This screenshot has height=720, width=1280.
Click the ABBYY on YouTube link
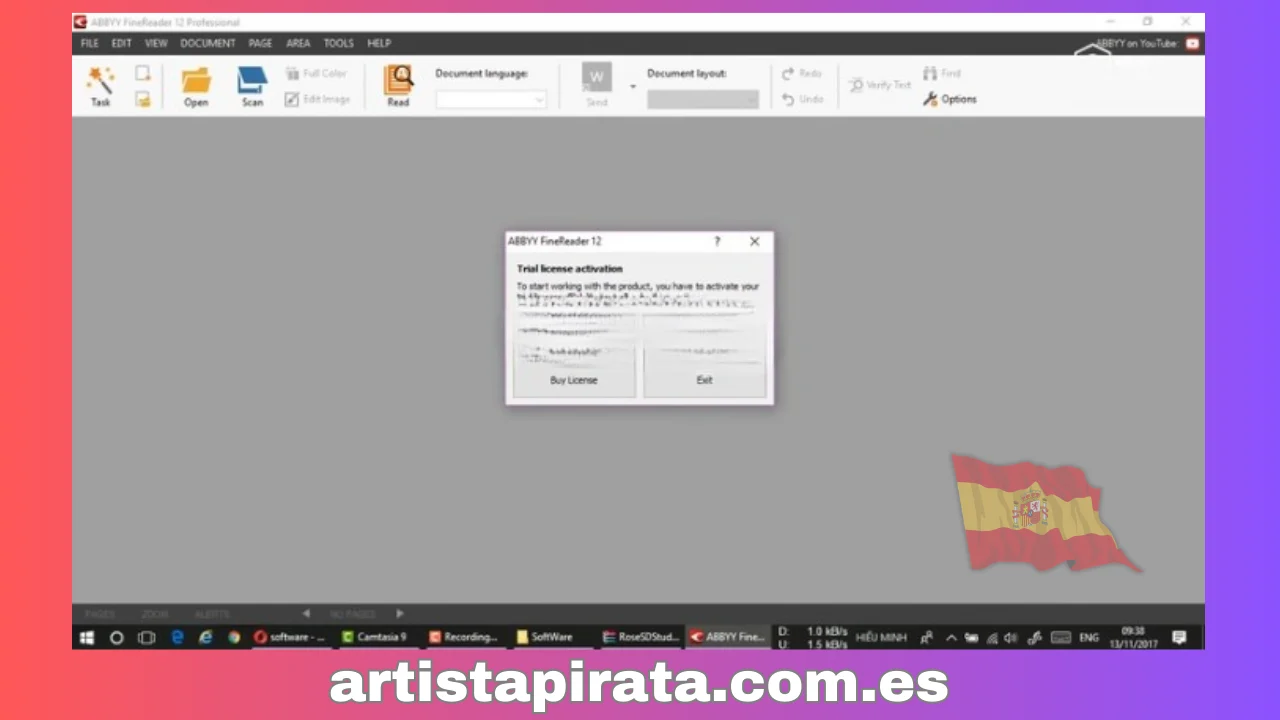tap(1147, 43)
